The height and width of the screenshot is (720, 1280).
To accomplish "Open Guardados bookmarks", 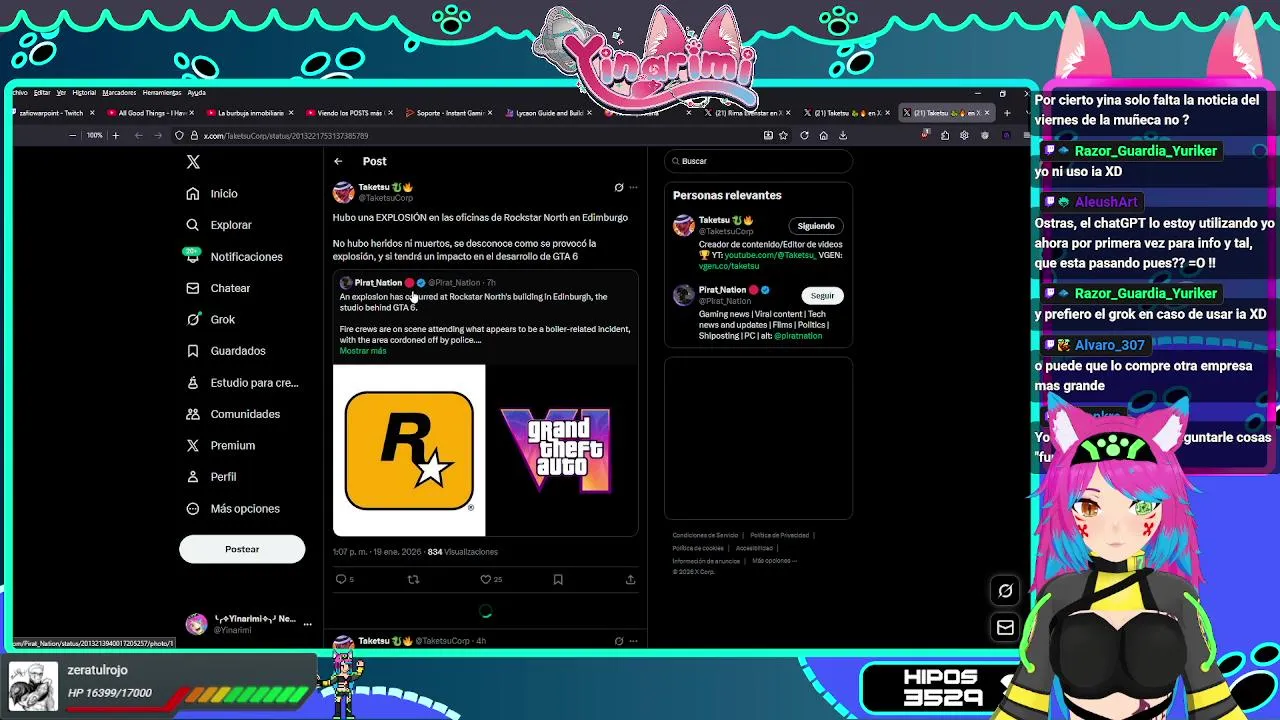I will coord(226,351).
